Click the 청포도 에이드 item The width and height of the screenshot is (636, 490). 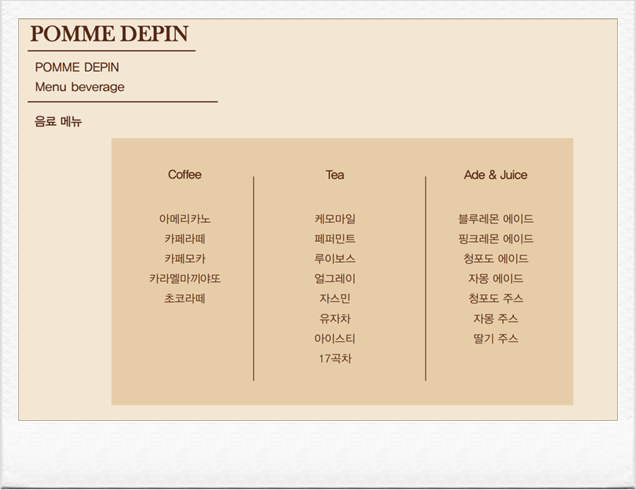click(x=496, y=259)
